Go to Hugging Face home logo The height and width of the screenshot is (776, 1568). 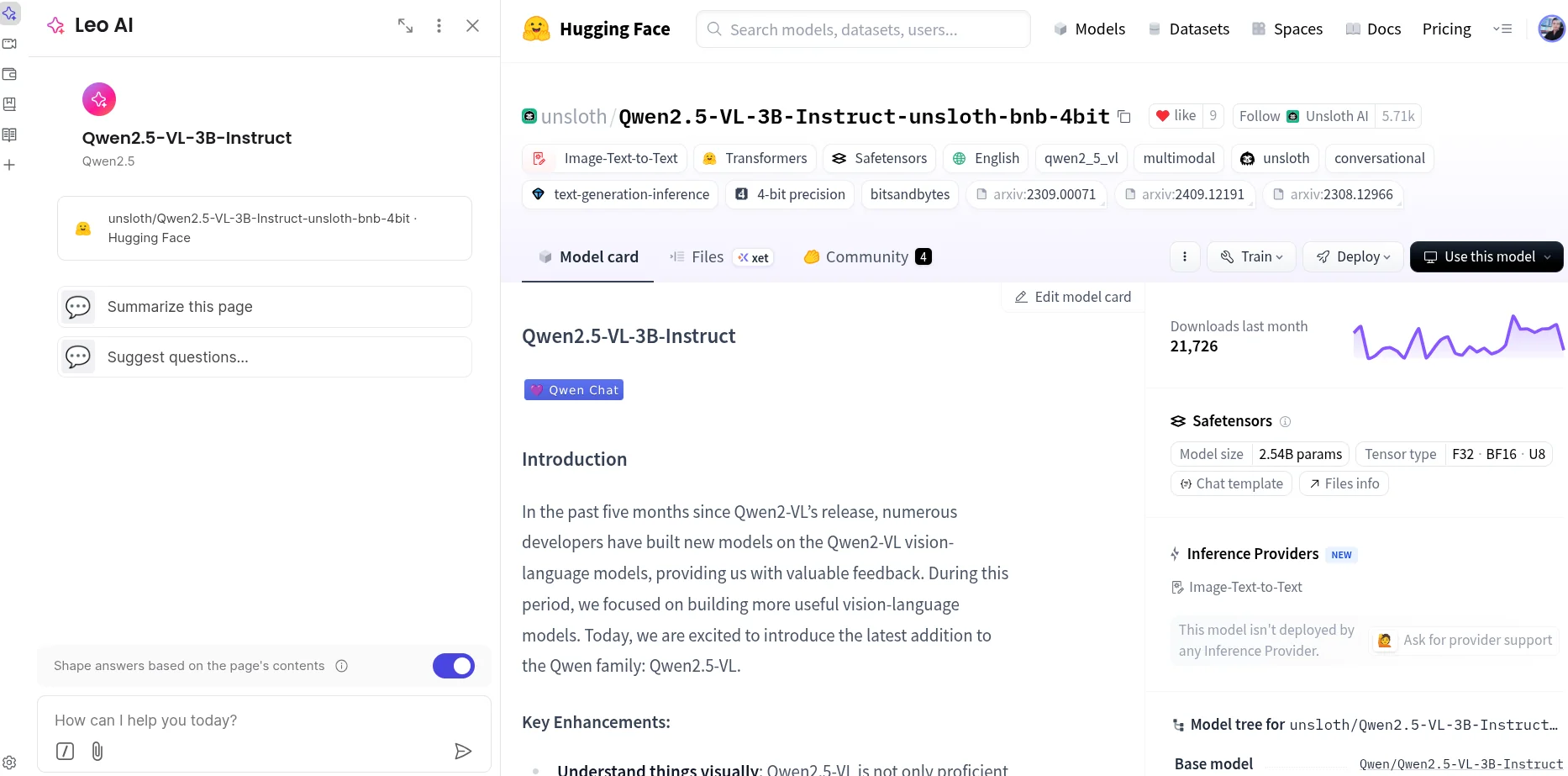(x=596, y=29)
